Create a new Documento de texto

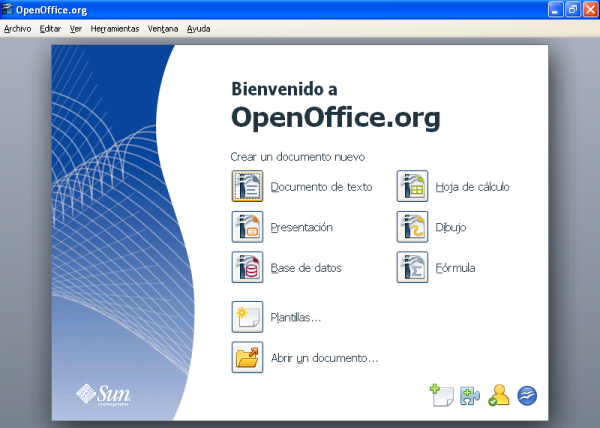click(x=247, y=187)
